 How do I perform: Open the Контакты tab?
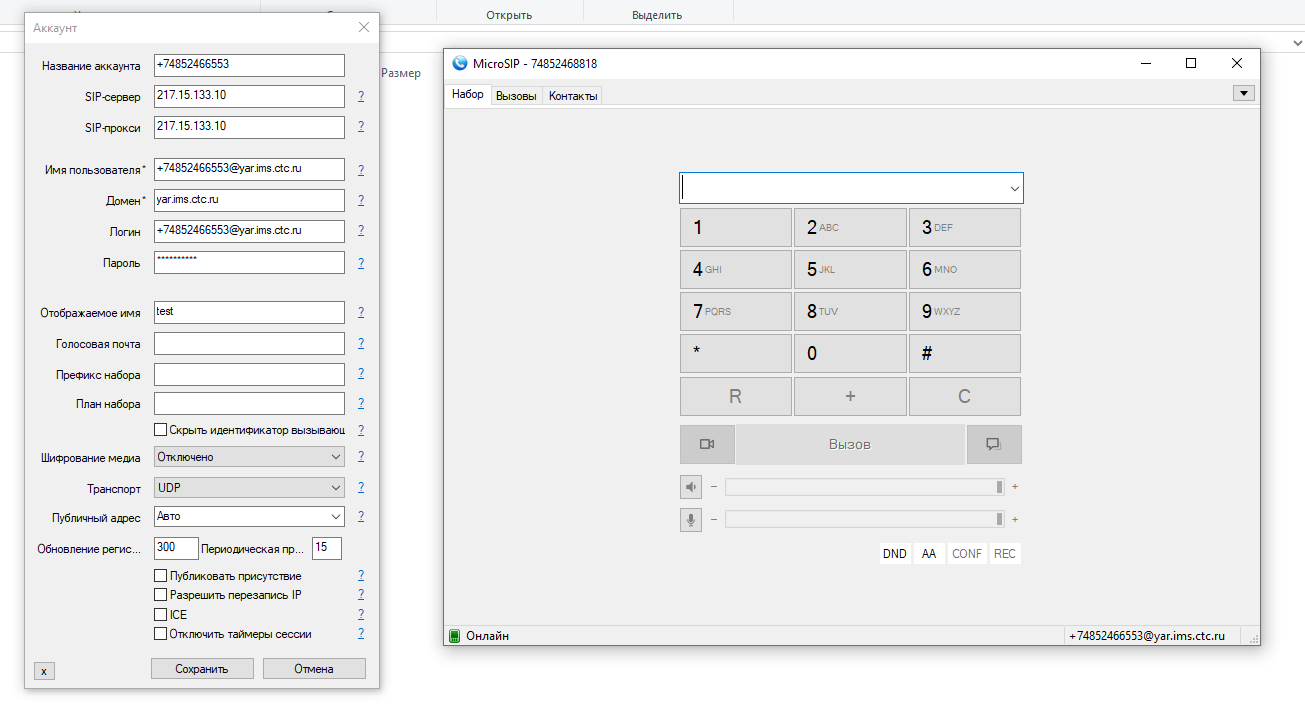[573, 96]
